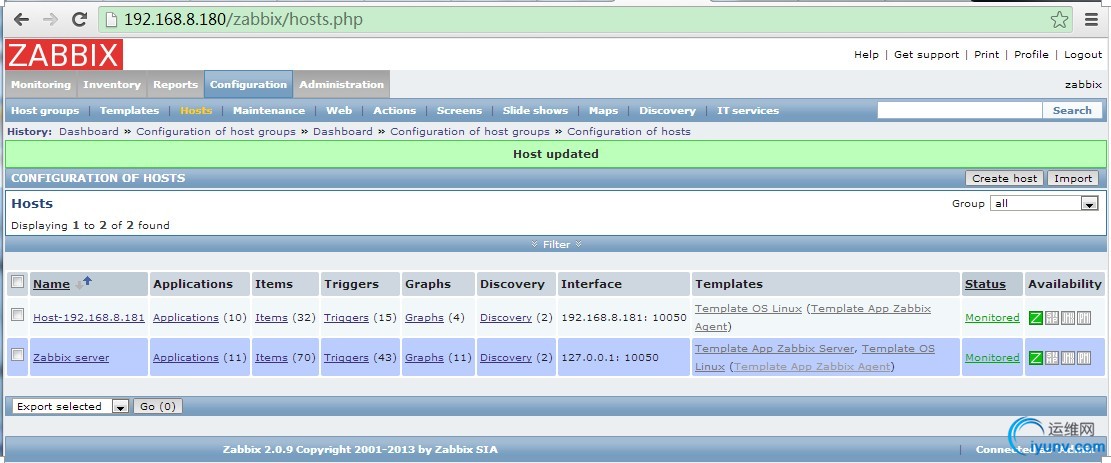1111x463 pixels.
Task: Open Discovery (2) for Host-192.168.8.181
Action: tap(506, 318)
